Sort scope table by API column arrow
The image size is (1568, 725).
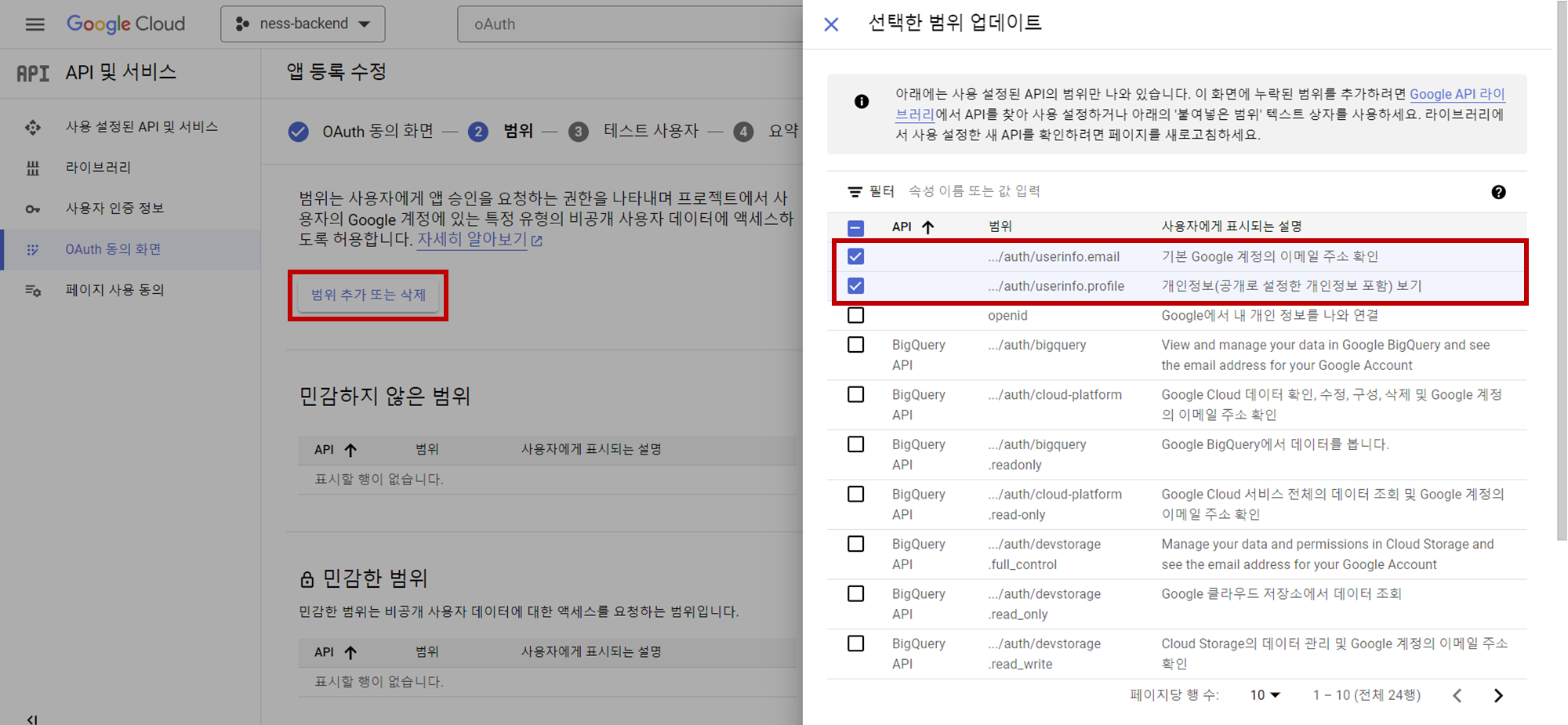928,227
